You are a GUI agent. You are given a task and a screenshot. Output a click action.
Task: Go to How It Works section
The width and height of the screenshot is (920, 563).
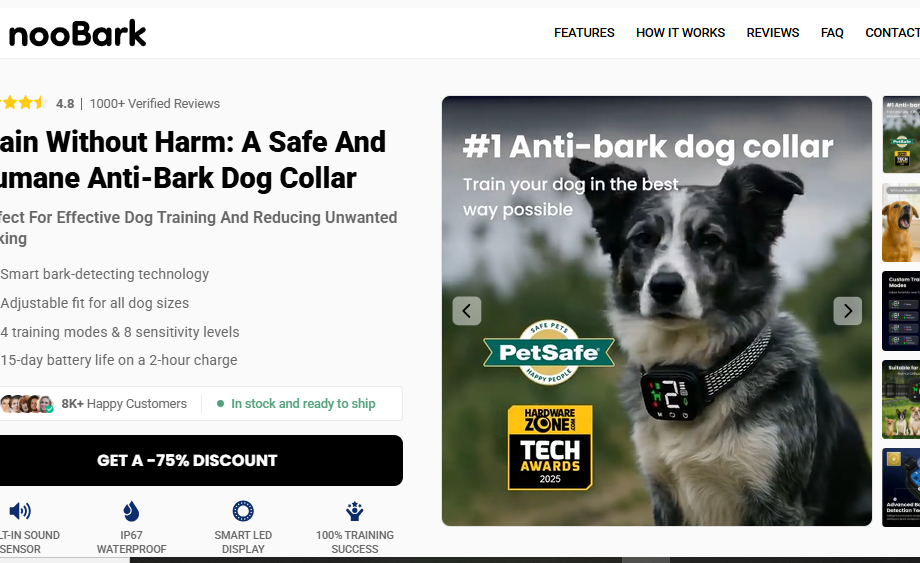[680, 33]
